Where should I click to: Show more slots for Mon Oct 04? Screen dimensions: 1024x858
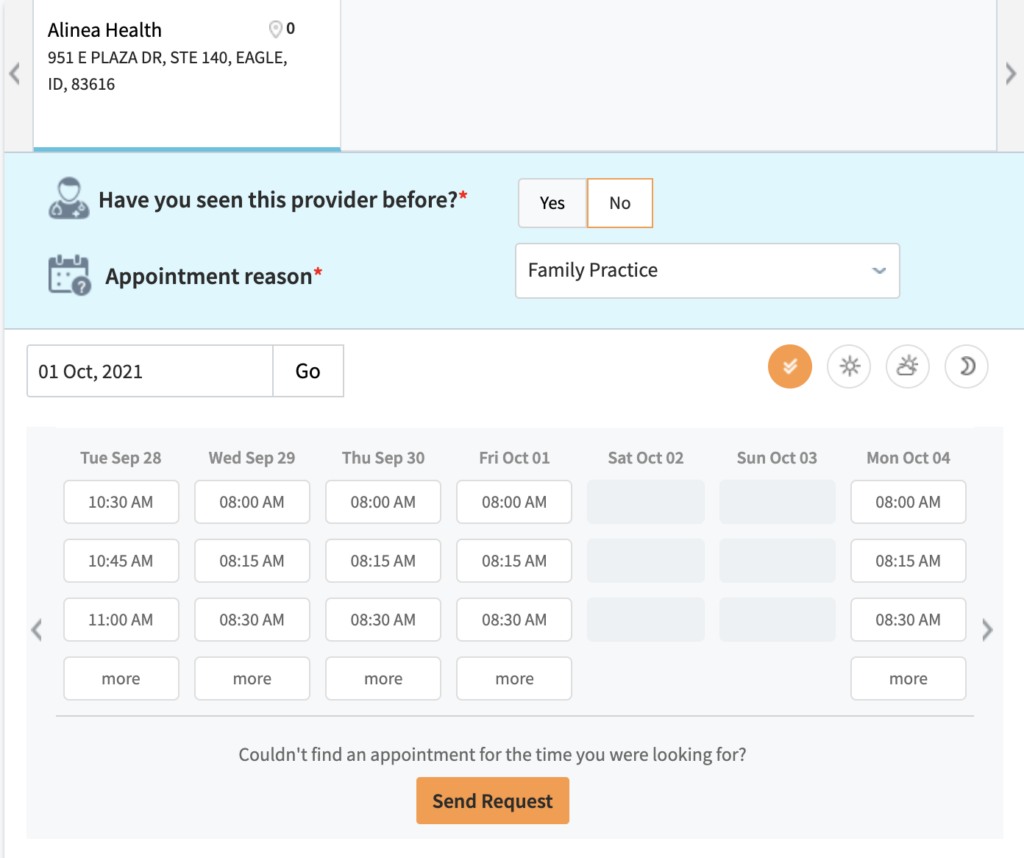908,679
